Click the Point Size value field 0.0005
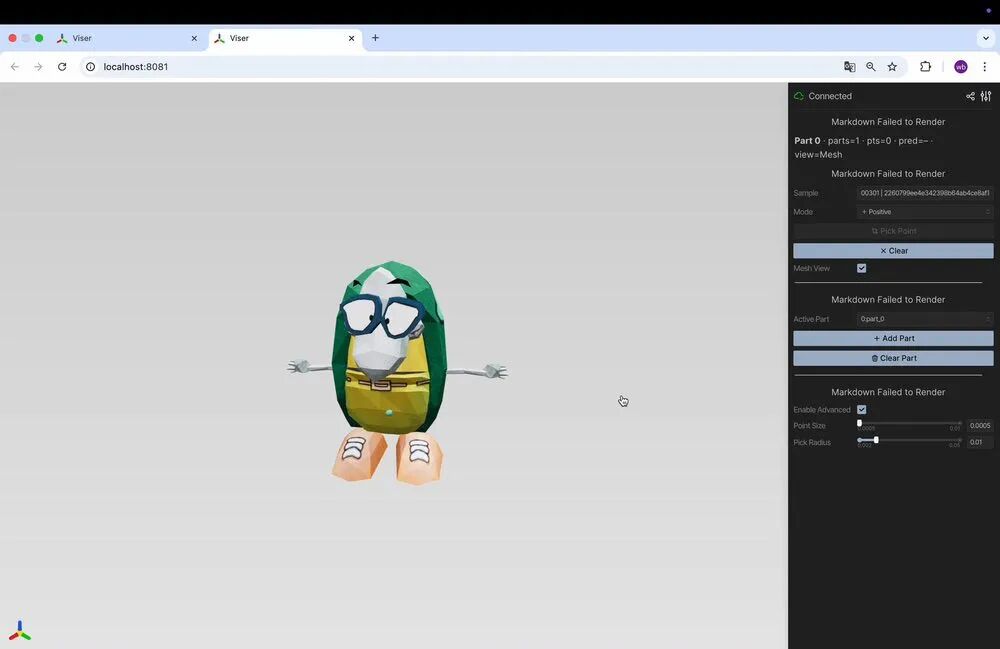 tap(980, 425)
